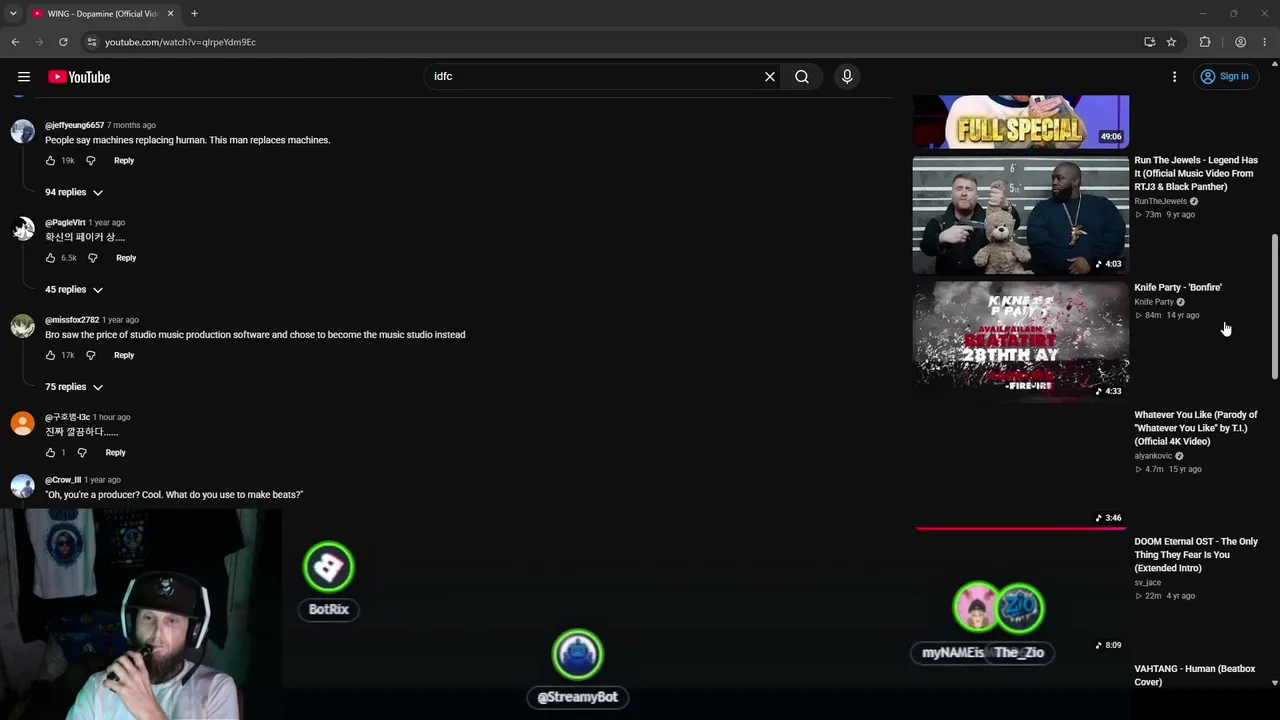Reply to the @PagleVirt comment
This screenshot has width=1280, height=720.
pos(126,258)
